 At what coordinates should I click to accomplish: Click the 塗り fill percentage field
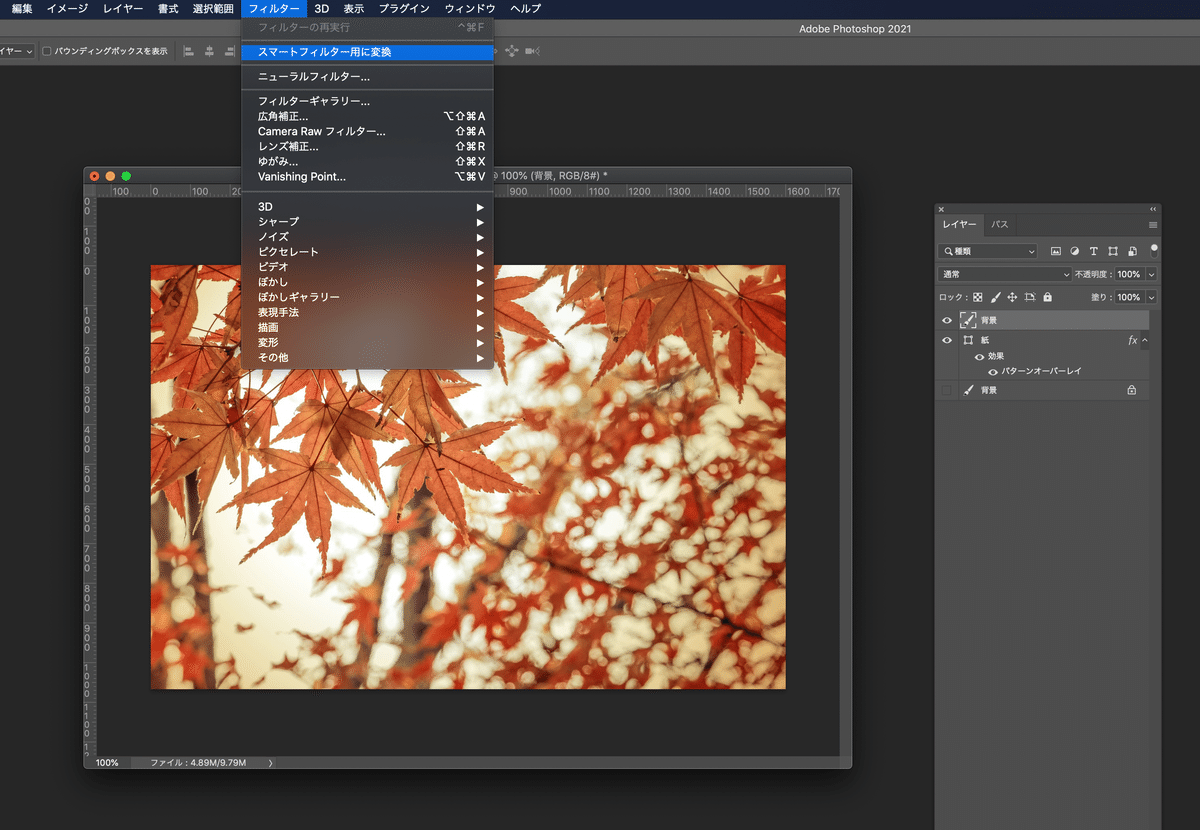pos(1128,297)
